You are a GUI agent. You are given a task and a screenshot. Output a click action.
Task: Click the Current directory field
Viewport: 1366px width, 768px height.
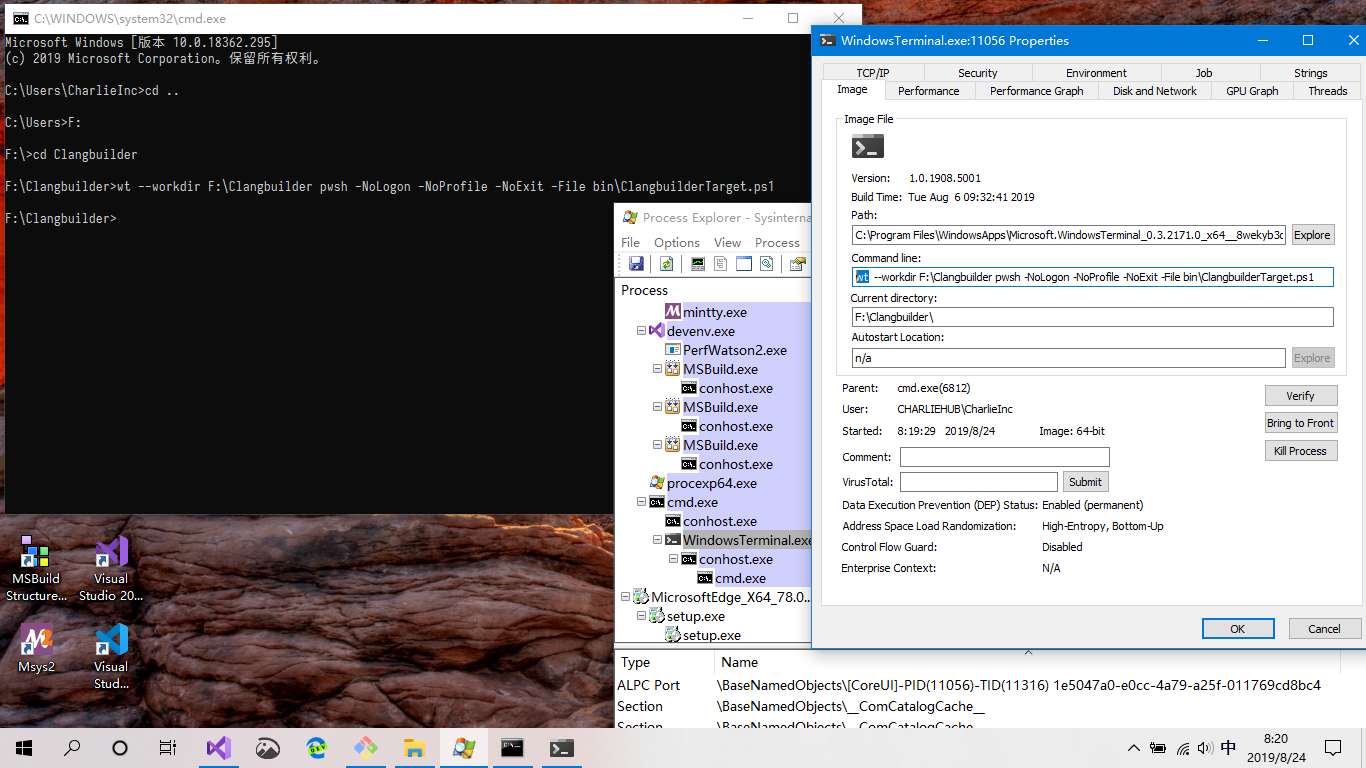coord(1093,317)
